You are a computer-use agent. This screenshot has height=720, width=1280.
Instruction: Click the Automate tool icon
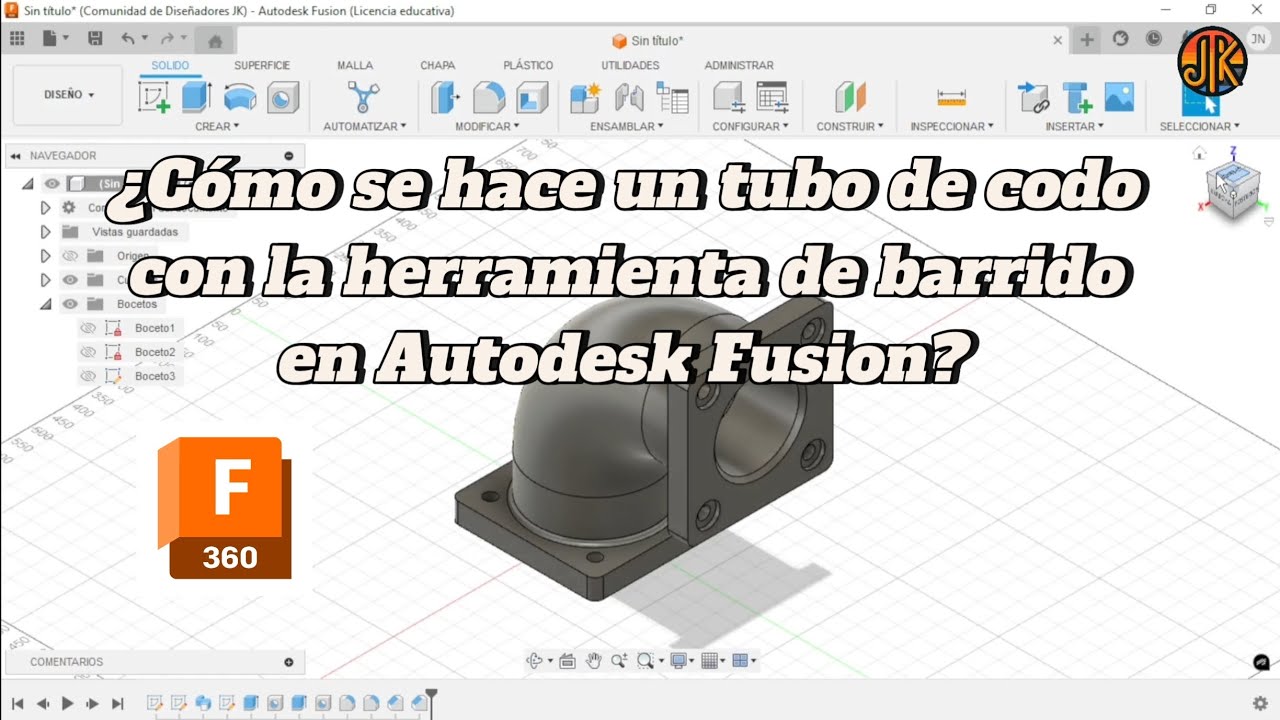(363, 97)
